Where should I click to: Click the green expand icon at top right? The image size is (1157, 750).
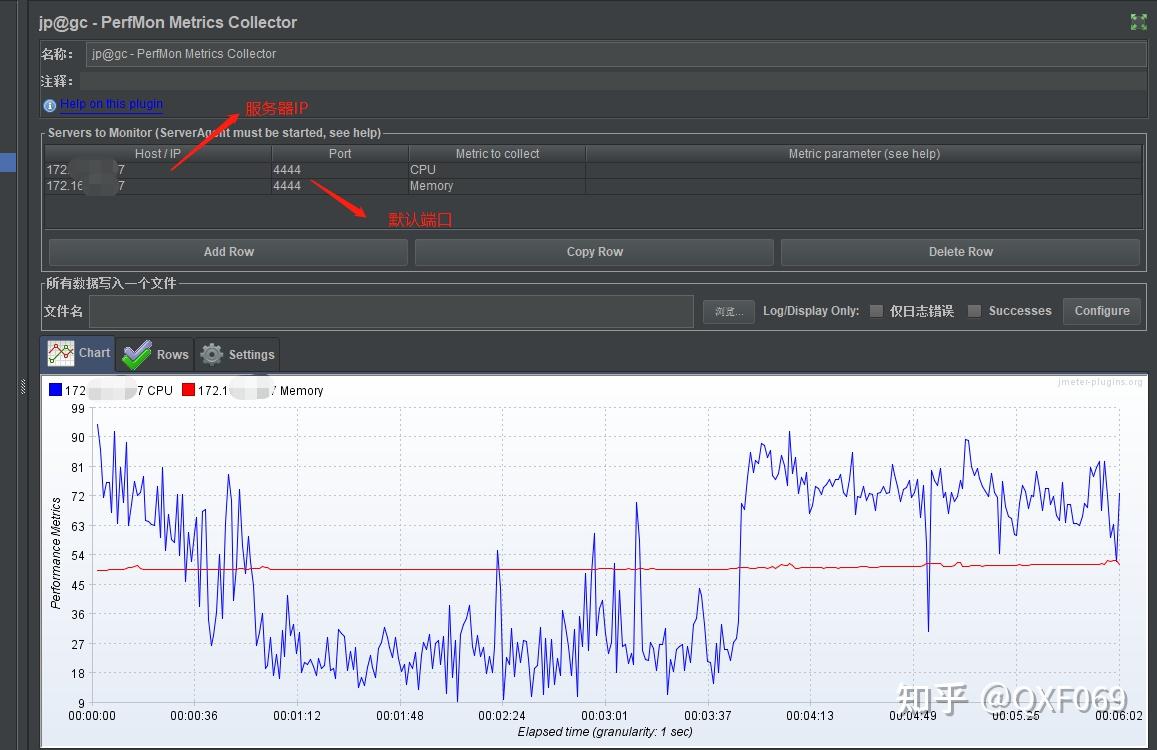pos(1138,22)
